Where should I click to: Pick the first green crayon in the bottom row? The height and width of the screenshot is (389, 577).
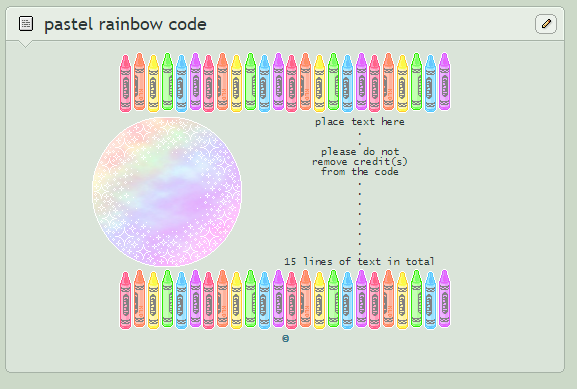coord(167,299)
